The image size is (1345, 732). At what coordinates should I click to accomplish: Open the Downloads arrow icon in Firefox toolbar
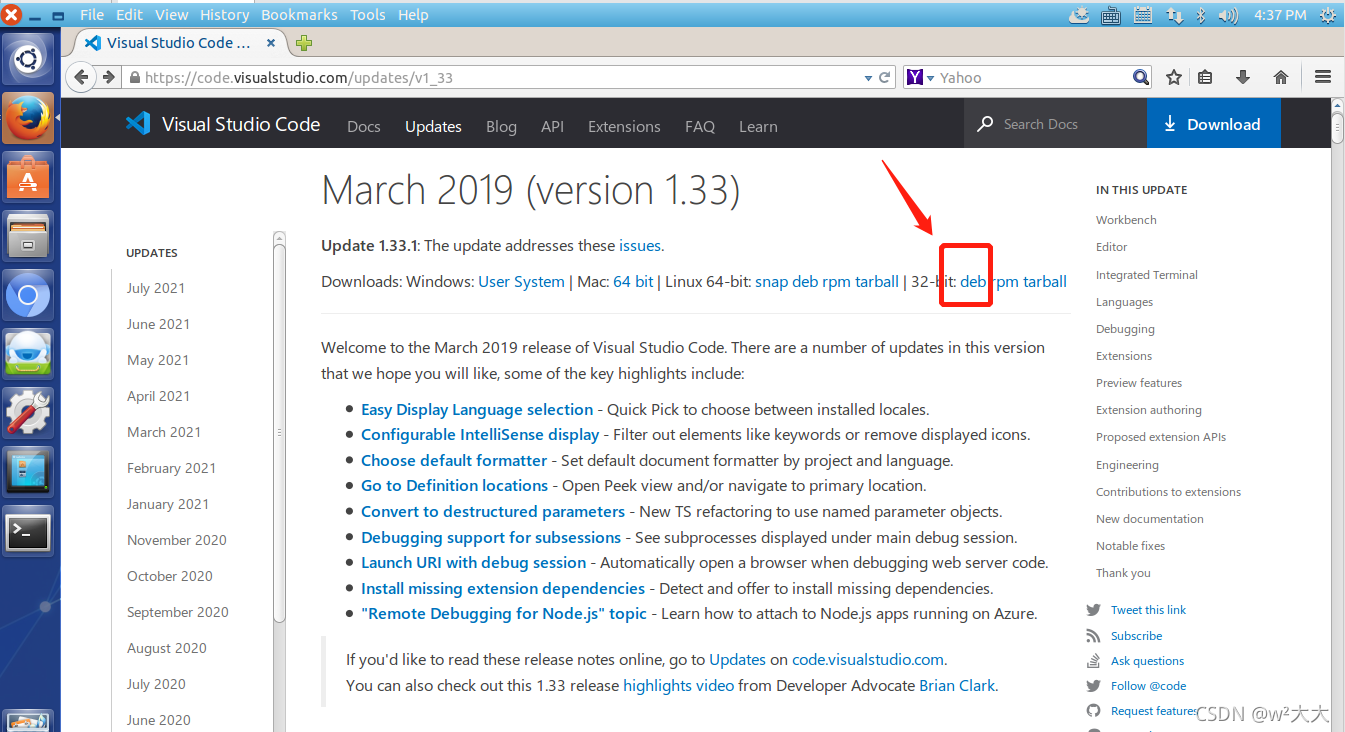point(1245,77)
